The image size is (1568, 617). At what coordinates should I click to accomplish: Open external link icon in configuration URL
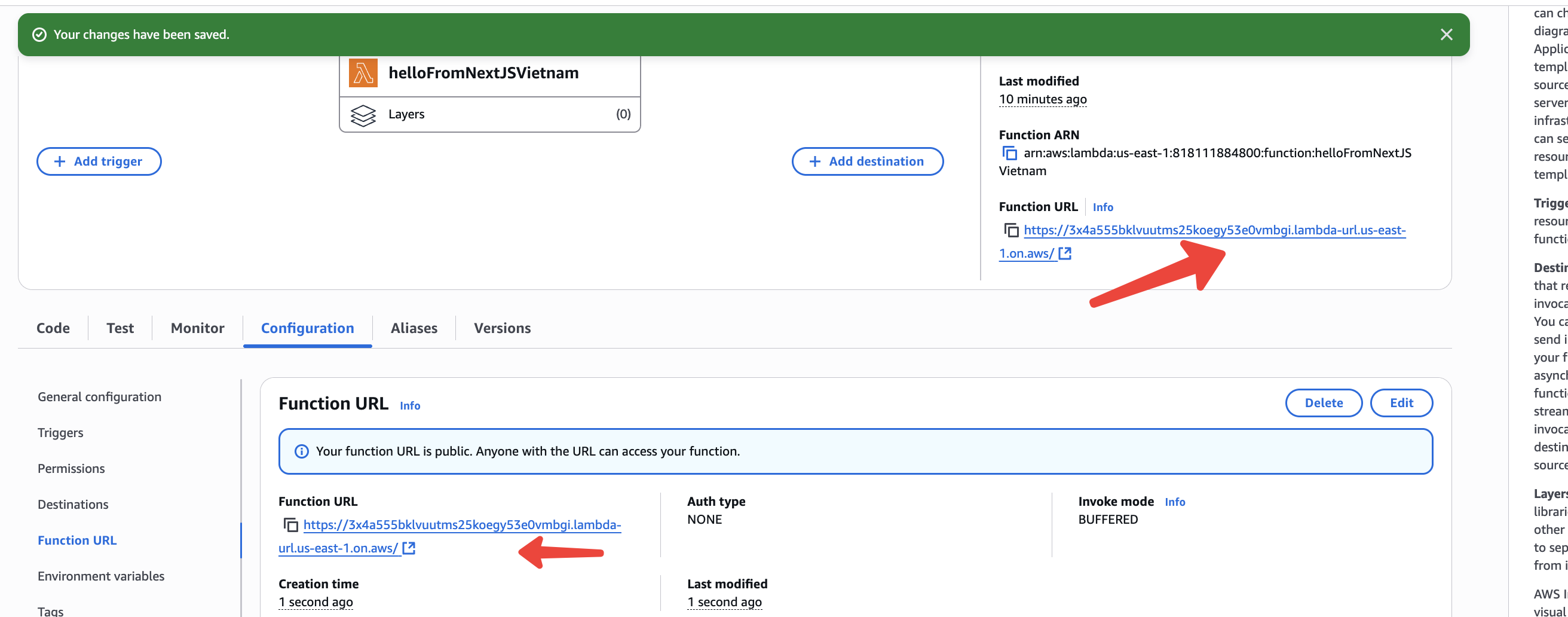click(409, 548)
